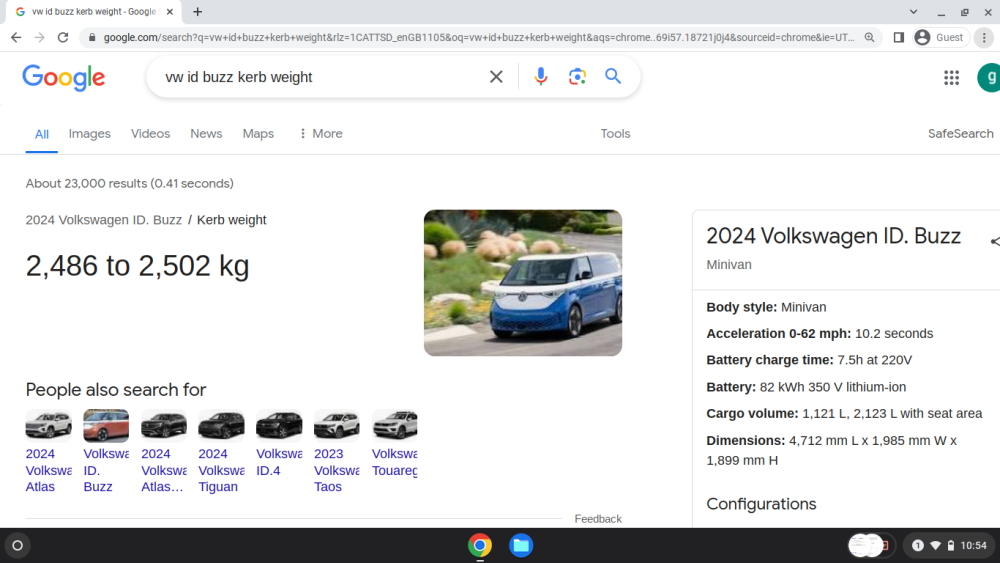1000x563 pixels.
Task: Close the 'vw id buzz kerb weight' tab
Action: [170, 11]
